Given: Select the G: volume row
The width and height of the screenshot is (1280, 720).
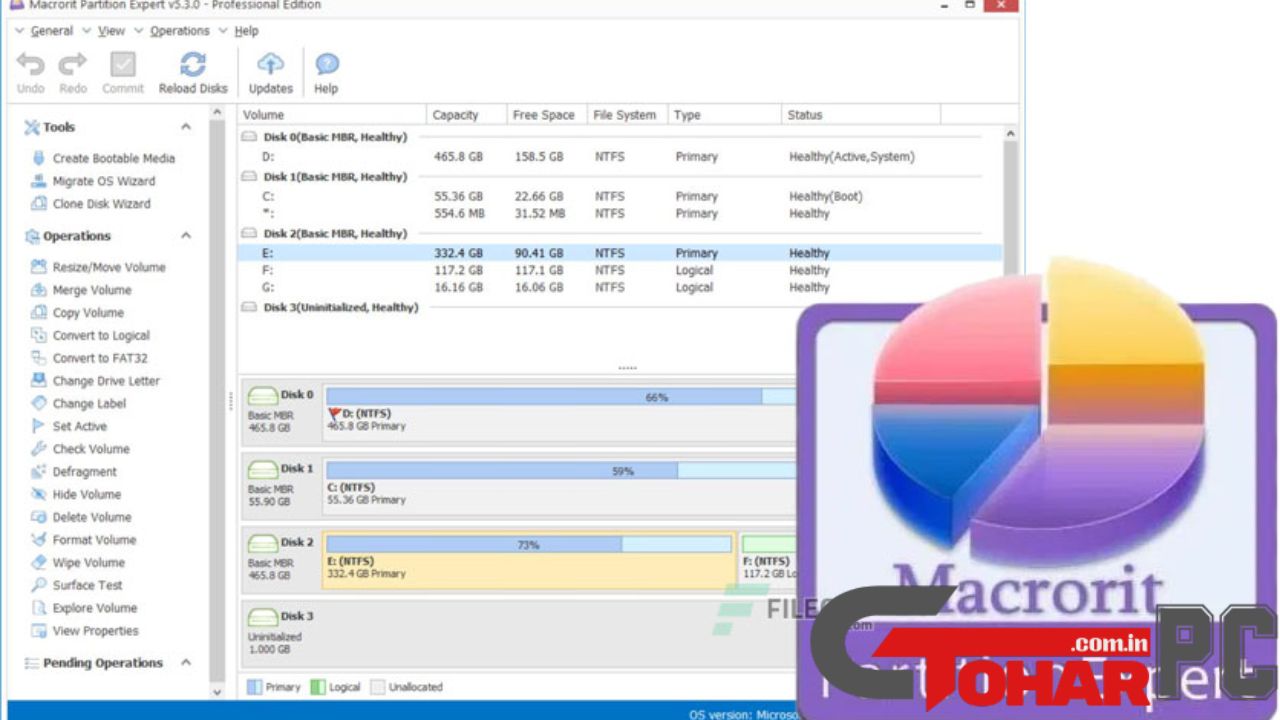Looking at the screenshot, I should (x=620, y=287).
